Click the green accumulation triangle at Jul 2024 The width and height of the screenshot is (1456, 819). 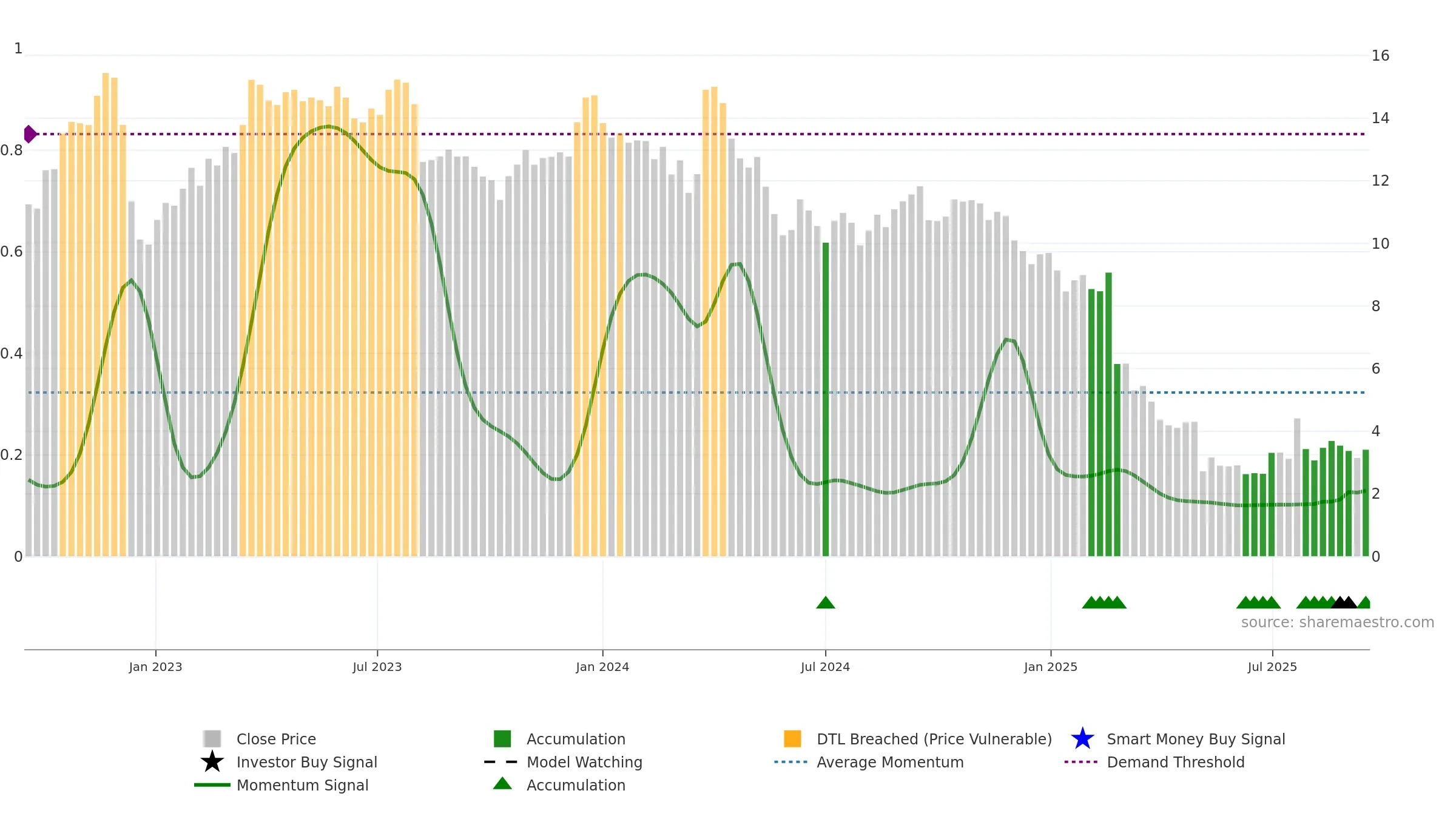(826, 602)
